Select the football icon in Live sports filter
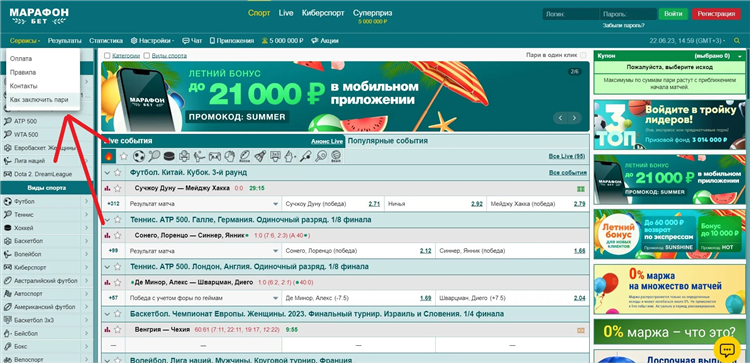Screen dimensions: 750x363 coord(139,156)
